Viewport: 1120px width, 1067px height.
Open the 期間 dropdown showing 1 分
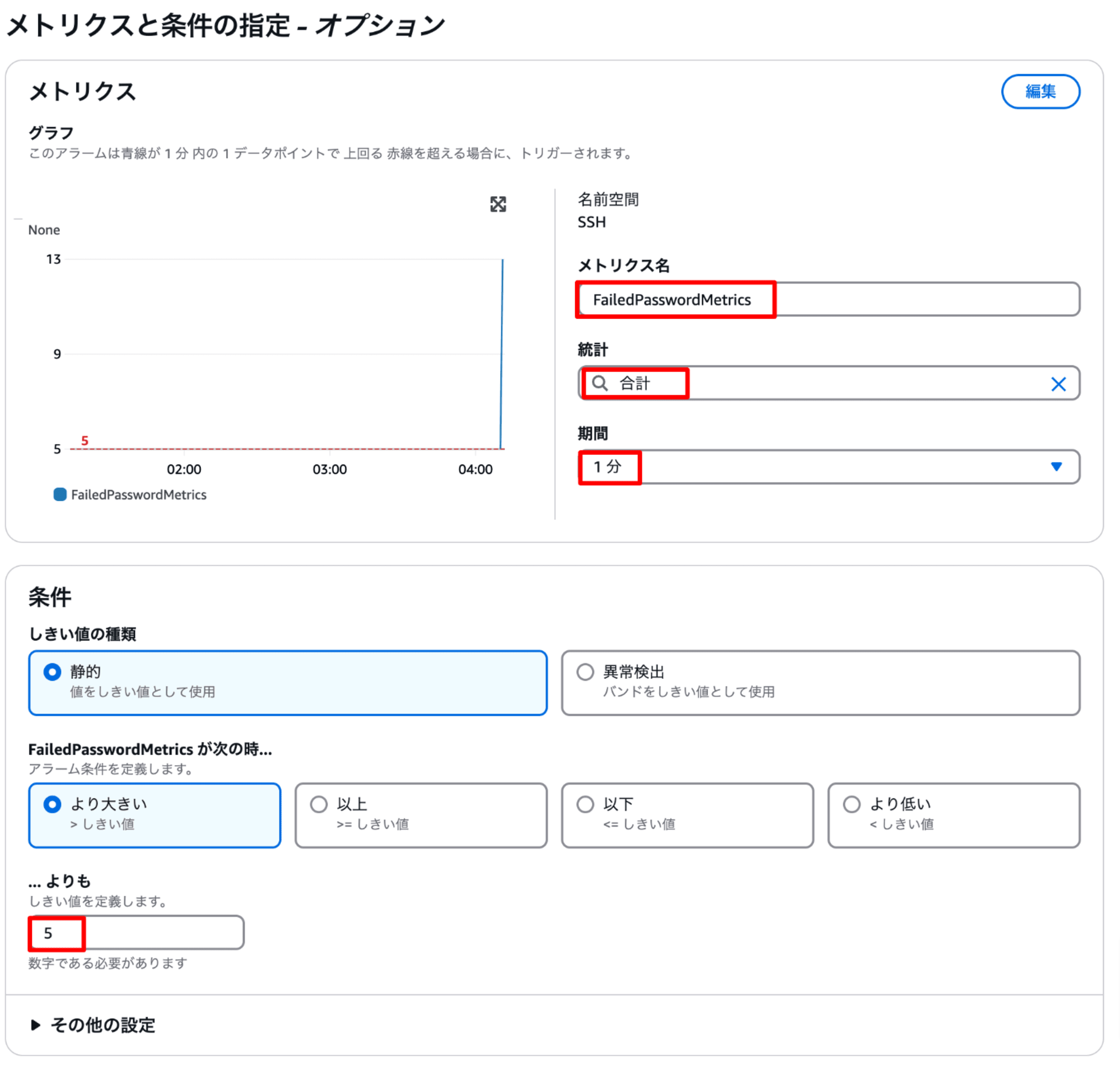pos(828,467)
